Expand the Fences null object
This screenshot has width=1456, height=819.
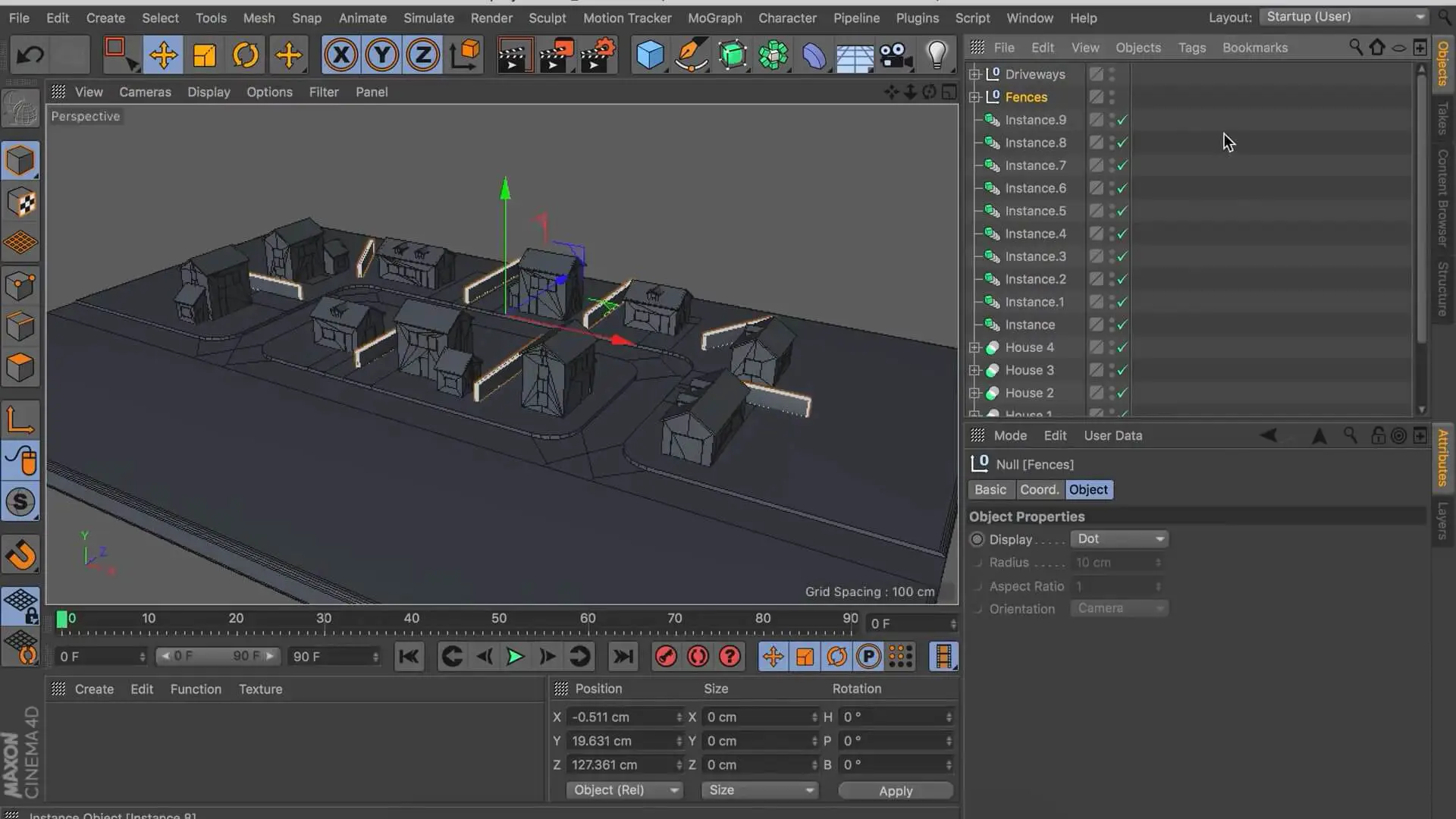coord(974,97)
